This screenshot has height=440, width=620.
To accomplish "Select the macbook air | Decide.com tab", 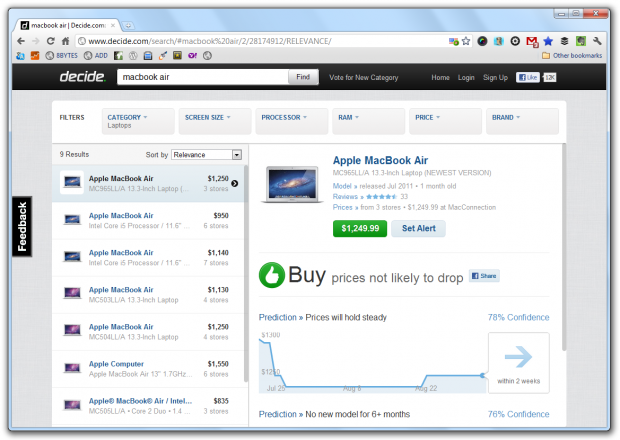I will [x=67, y=25].
